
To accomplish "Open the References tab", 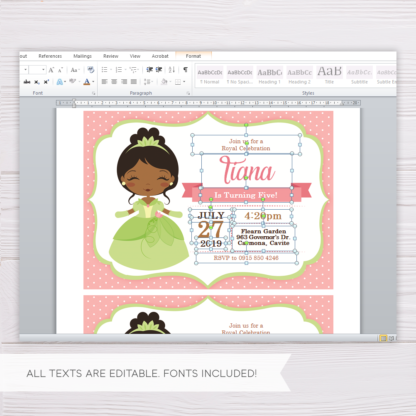I will click(50, 56).
